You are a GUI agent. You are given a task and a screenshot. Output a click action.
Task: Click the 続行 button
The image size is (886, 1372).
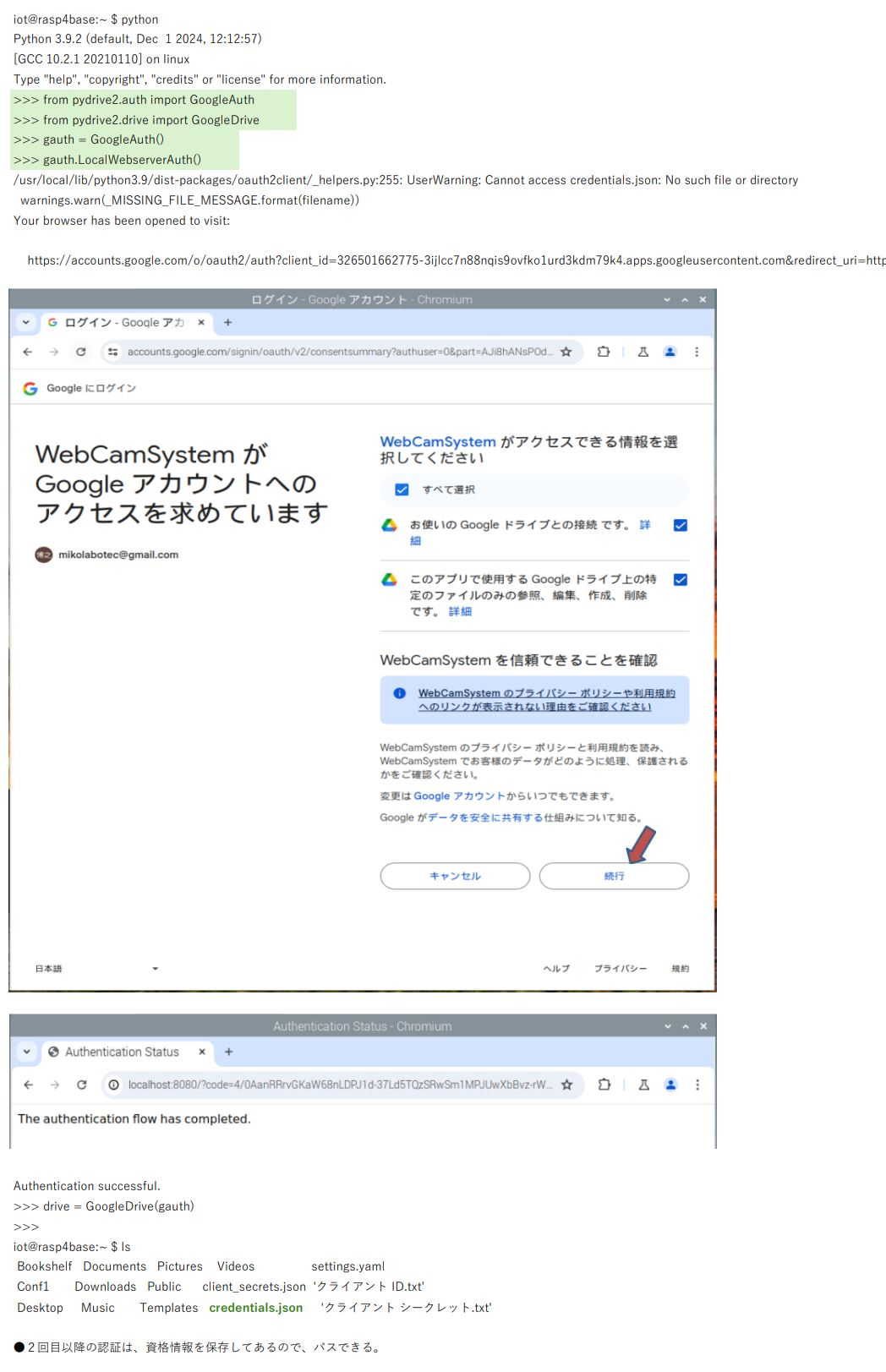pyautogui.click(x=614, y=876)
